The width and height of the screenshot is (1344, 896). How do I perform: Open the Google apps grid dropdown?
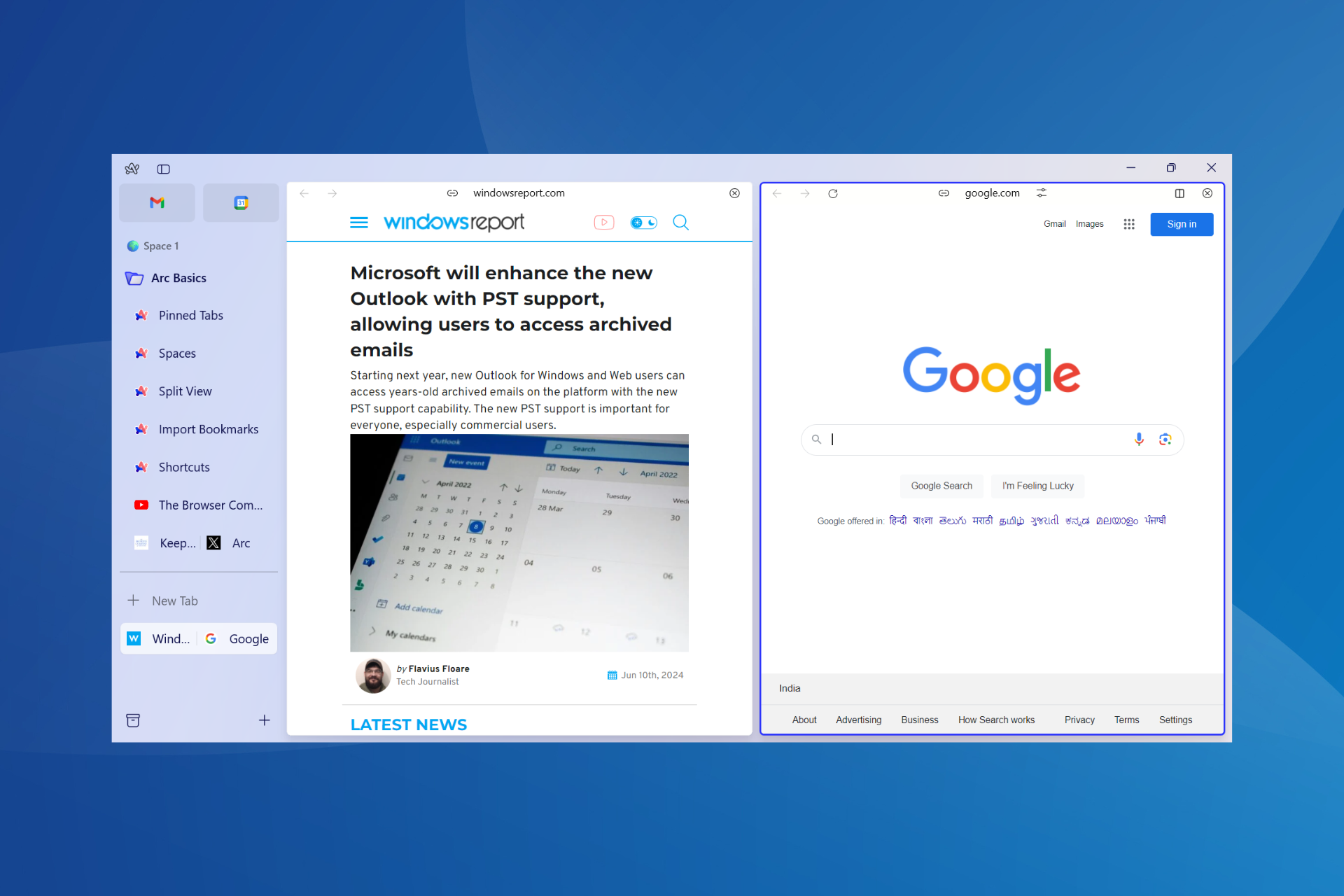(x=1128, y=224)
